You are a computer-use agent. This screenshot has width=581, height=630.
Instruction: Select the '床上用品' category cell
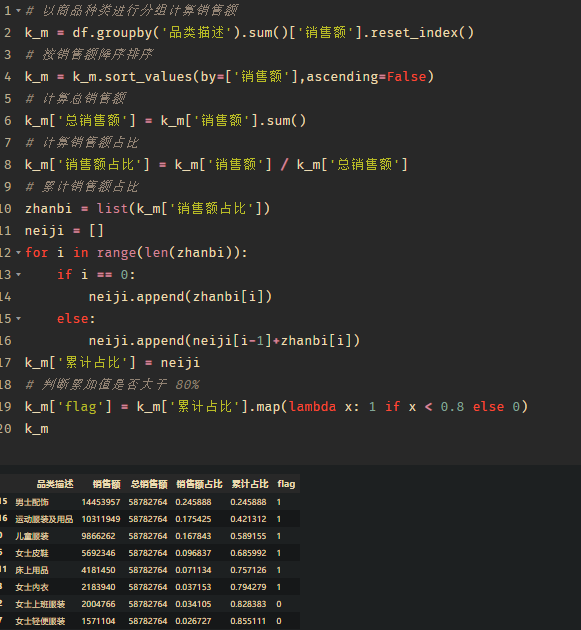pos(32,570)
